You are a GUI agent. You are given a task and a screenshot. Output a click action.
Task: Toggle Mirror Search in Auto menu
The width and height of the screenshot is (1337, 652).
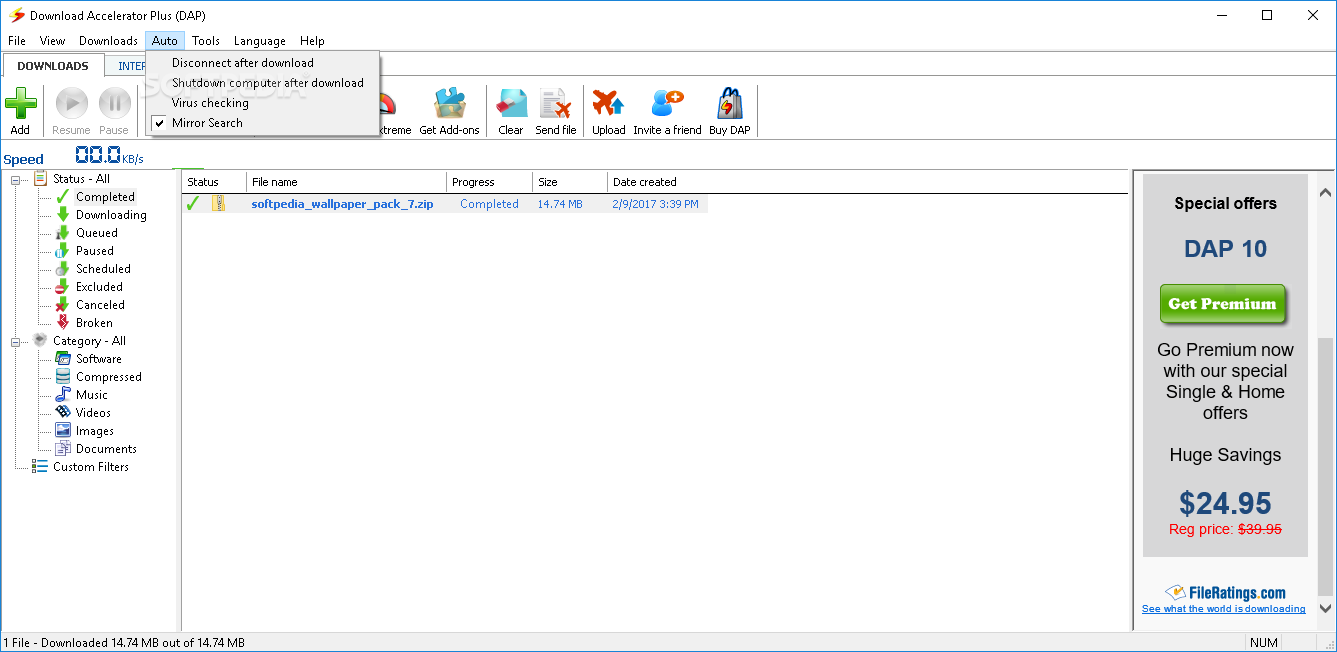262,123
